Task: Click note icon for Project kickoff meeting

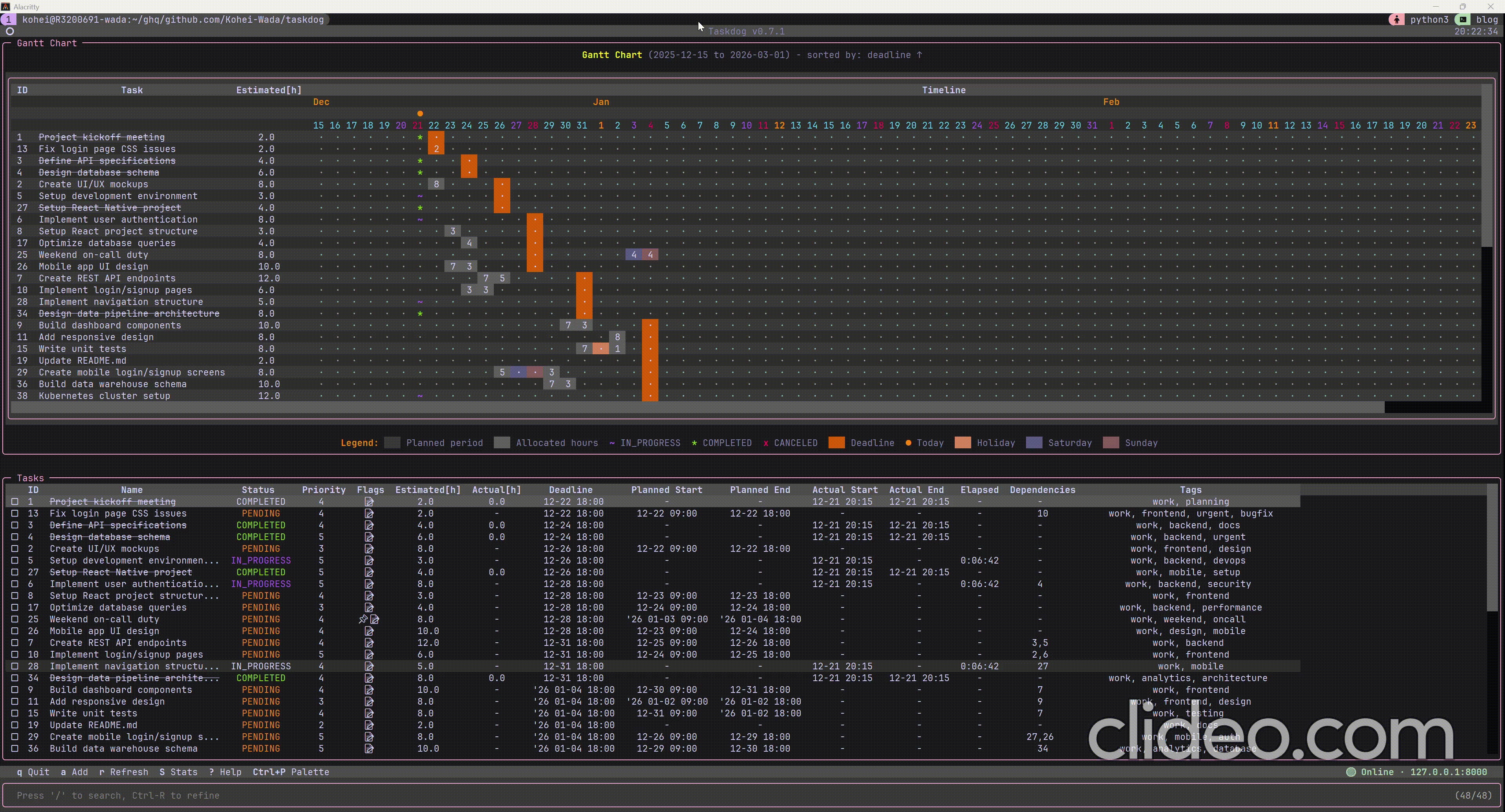Action: [x=369, y=502]
